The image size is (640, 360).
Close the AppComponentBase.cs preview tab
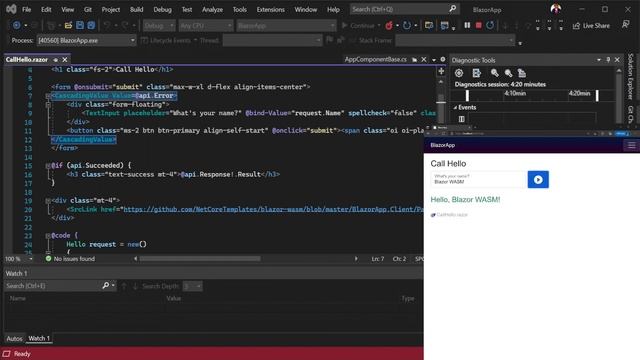pos(424,60)
